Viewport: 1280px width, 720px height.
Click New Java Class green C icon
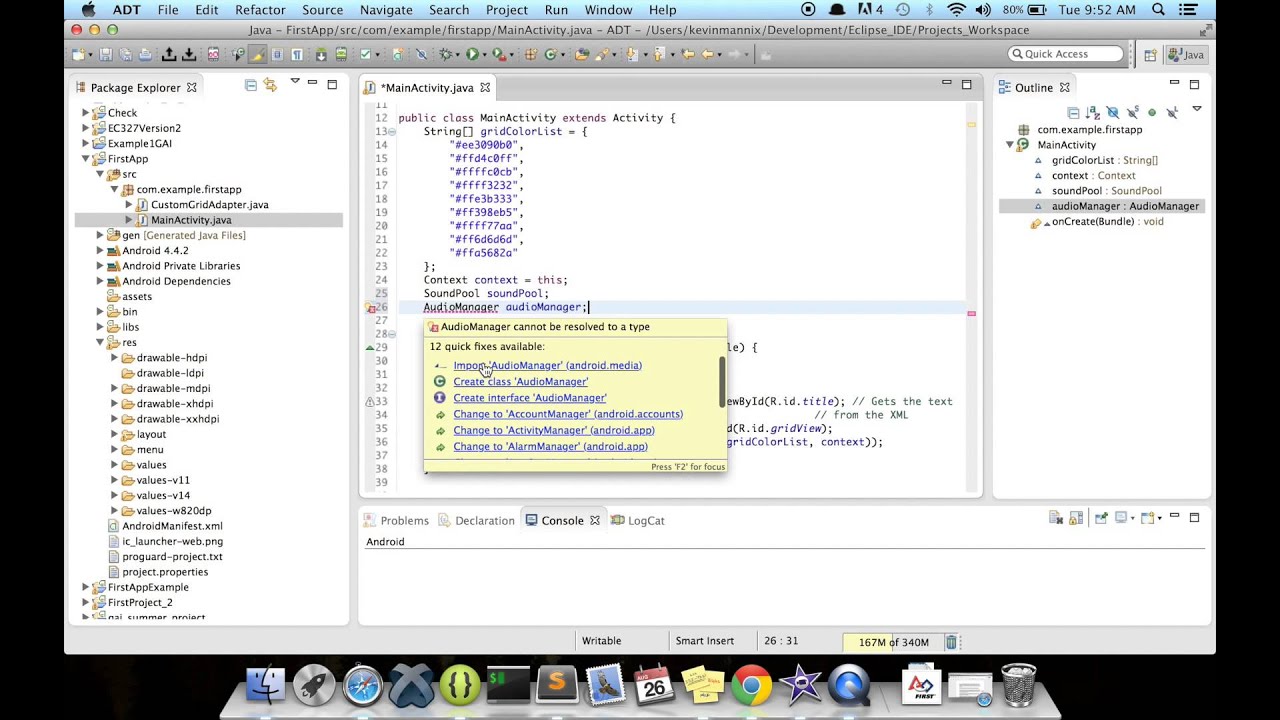tap(550, 54)
